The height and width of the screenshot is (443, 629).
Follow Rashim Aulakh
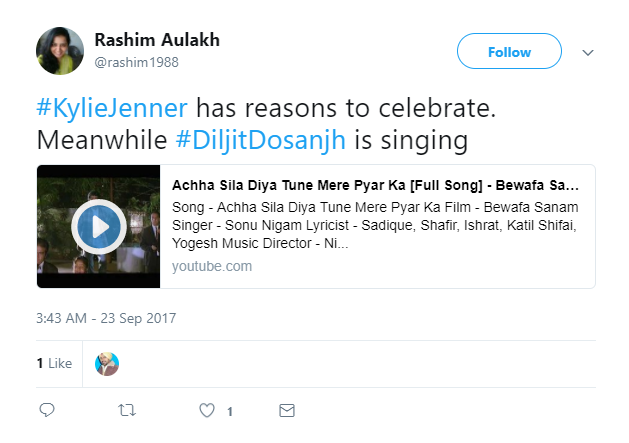coord(509,51)
